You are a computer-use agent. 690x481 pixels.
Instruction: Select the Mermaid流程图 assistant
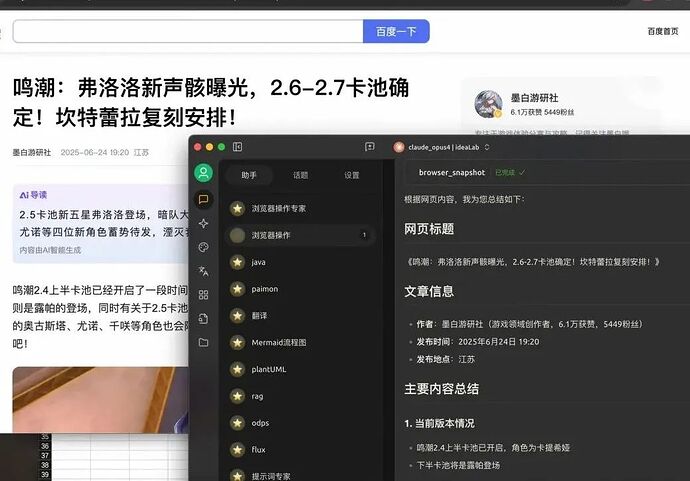tap(279, 342)
